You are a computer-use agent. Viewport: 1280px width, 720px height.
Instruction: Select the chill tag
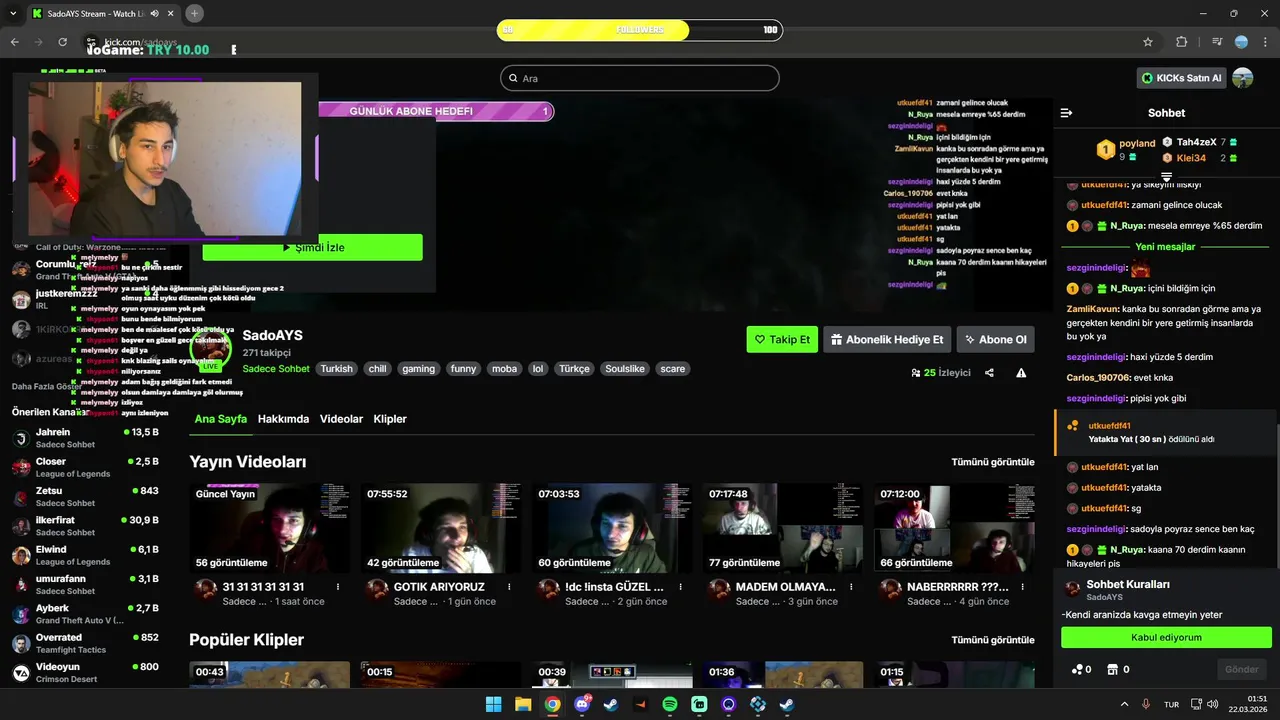(377, 368)
